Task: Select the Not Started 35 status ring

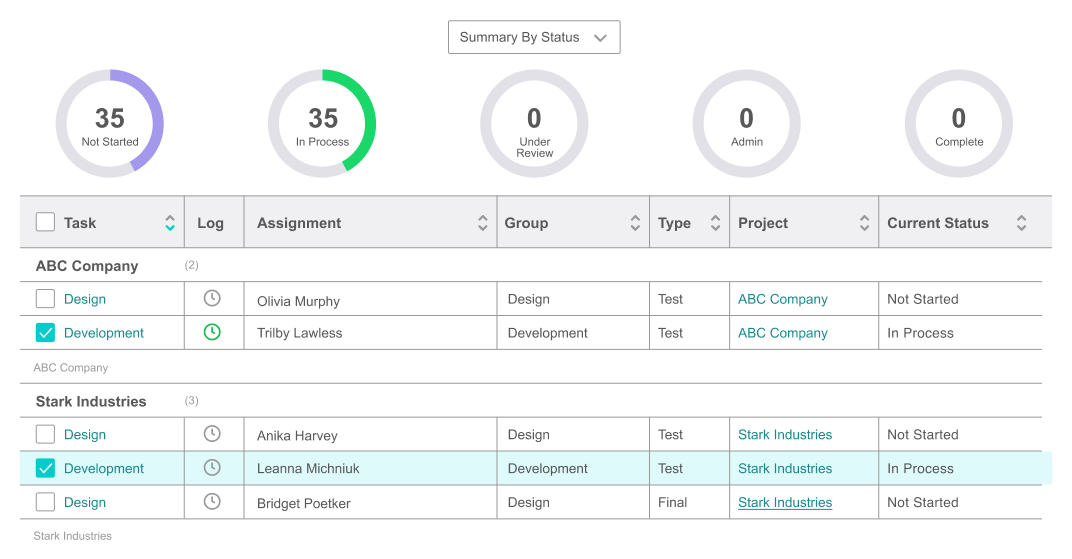Action: pyautogui.click(x=109, y=124)
